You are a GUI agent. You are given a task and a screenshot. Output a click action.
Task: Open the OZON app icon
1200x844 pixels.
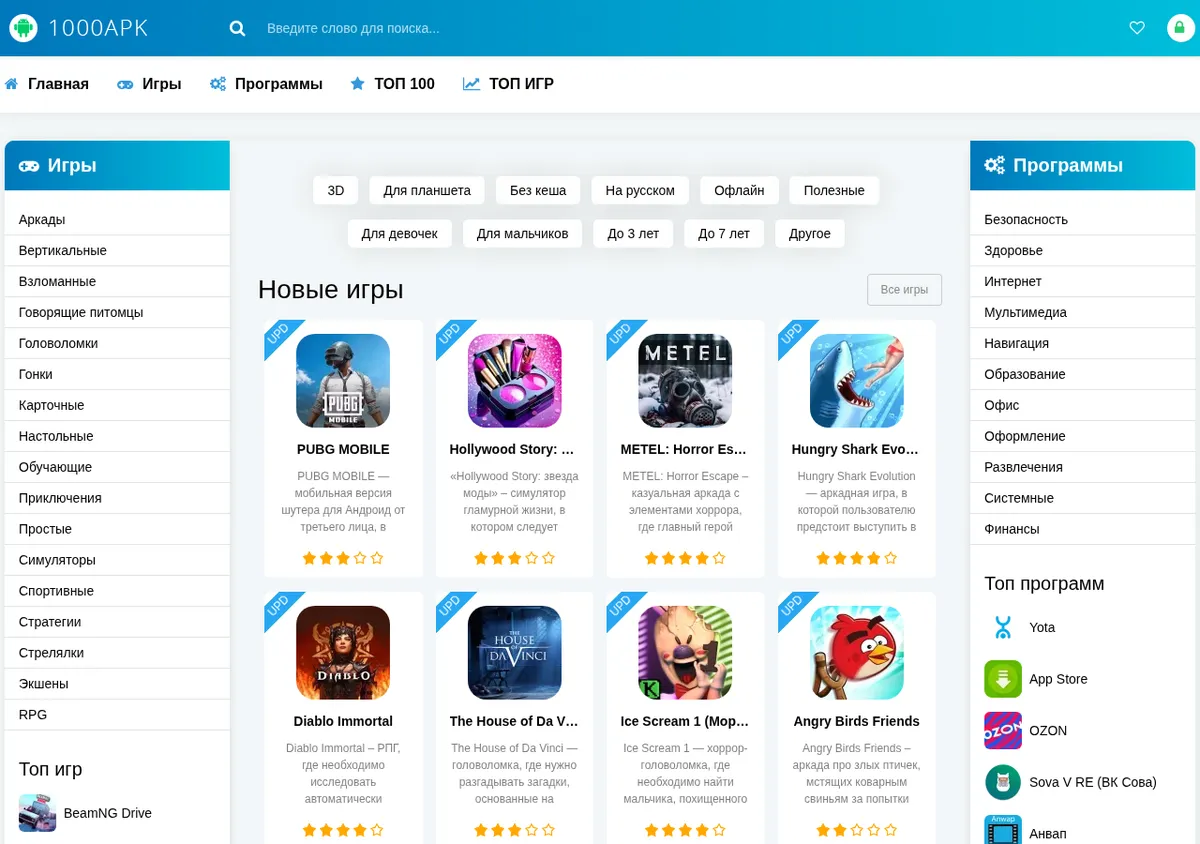click(x=1003, y=730)
